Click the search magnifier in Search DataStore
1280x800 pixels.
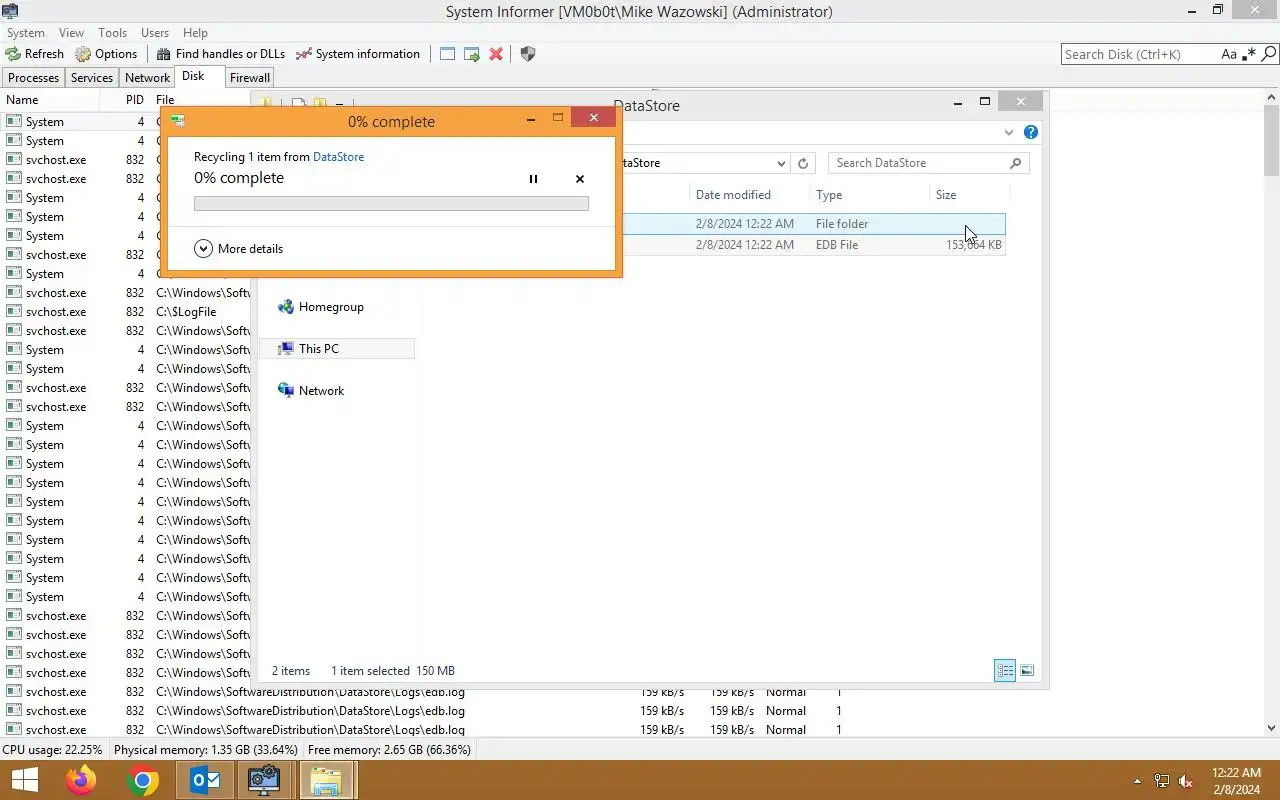(1015, 163)
